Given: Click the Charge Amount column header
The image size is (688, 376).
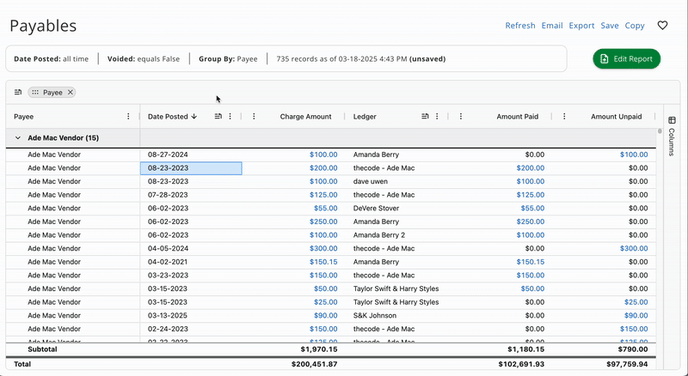Looking at the screenshot, I should click(306, 116).
